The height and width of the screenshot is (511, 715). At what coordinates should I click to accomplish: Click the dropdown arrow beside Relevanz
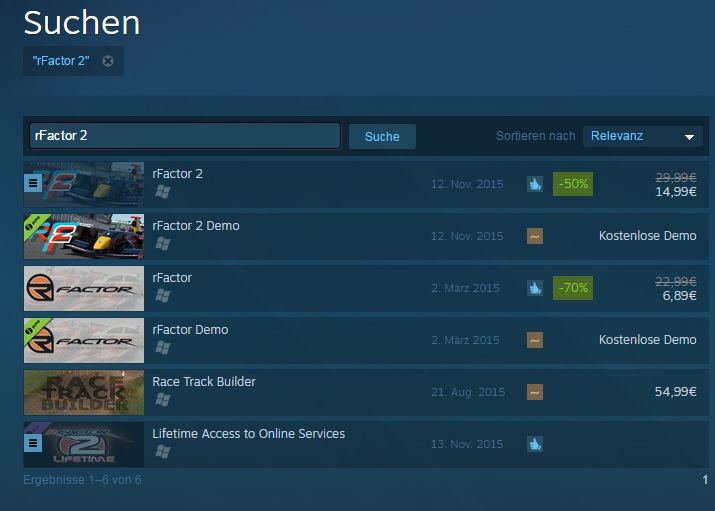point(689,137)
